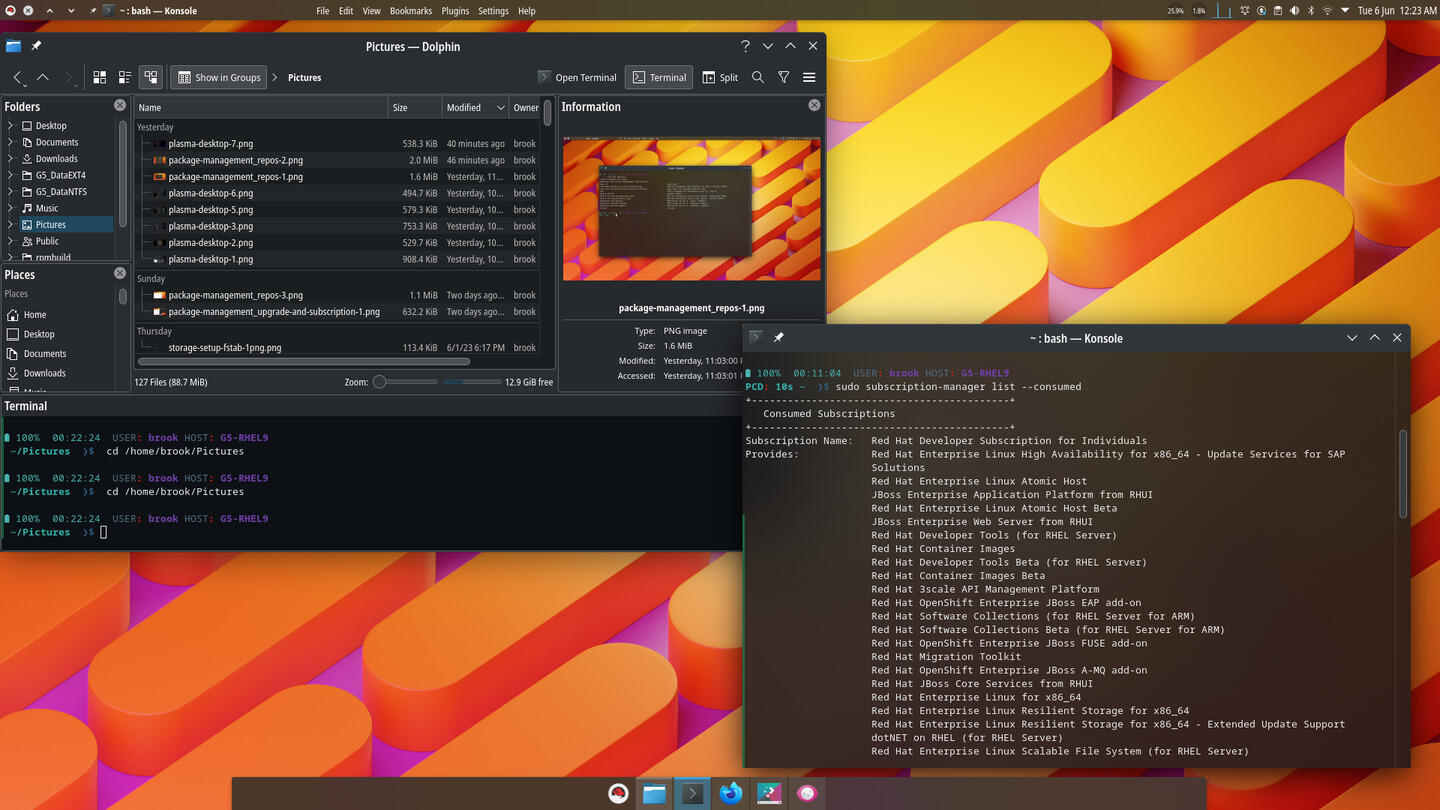This screenshot has width=1440, height=810.
Task: Expand the Downloads folder tree node
Action: click(11, 159)
